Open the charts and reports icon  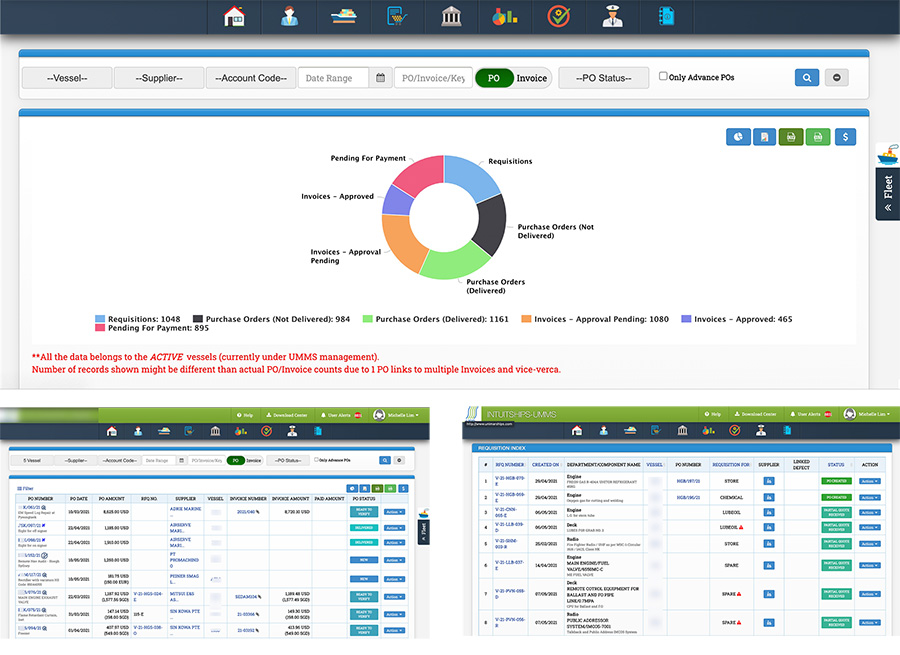(504, 17)
